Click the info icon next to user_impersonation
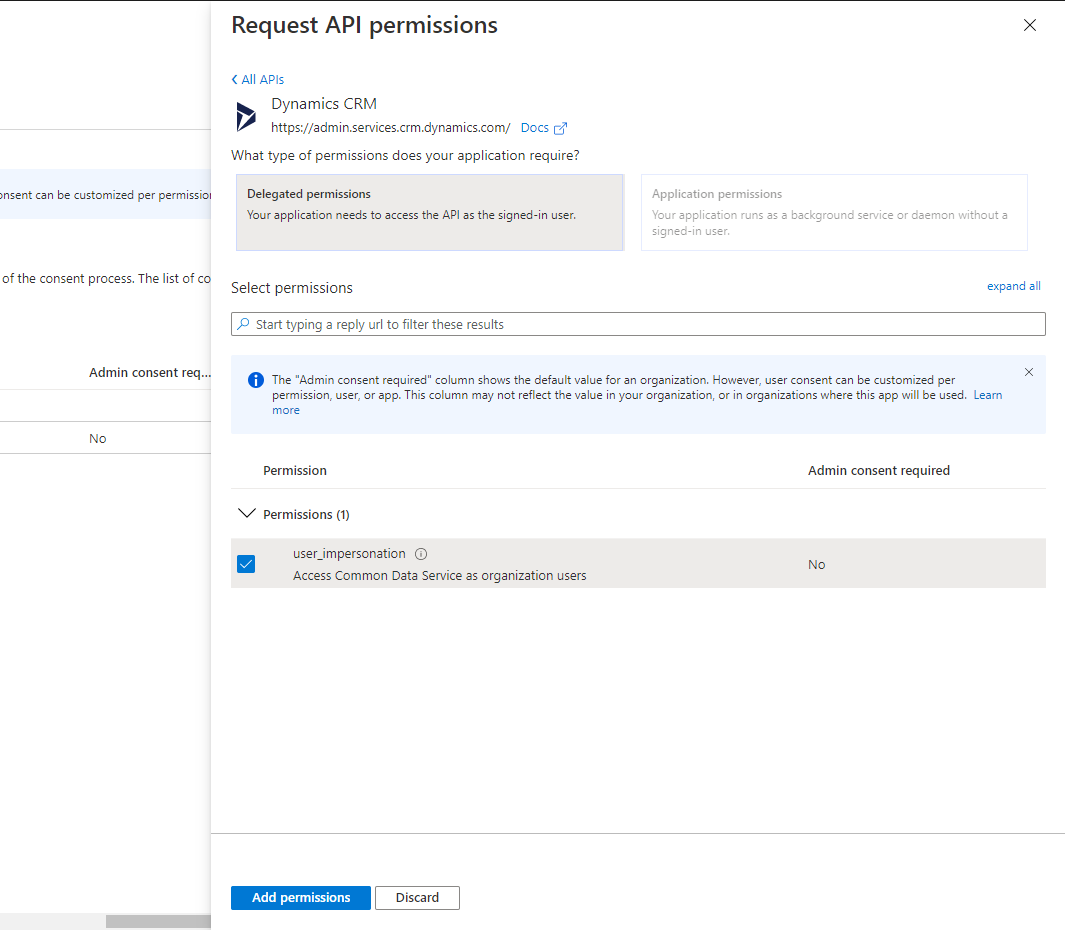This screenshot has width=1065, height=930. click(x=421, y=554)
